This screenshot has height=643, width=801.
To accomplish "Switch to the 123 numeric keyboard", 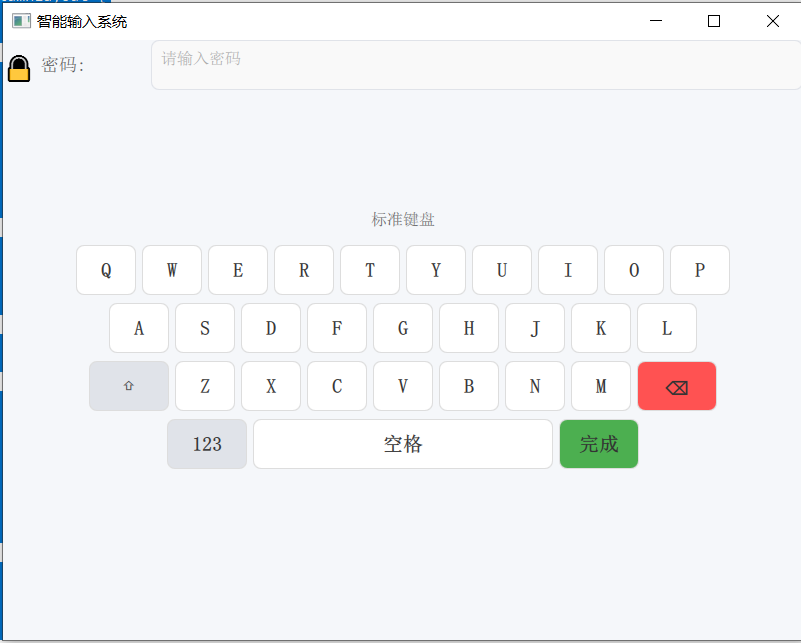I will coord(207,444).
